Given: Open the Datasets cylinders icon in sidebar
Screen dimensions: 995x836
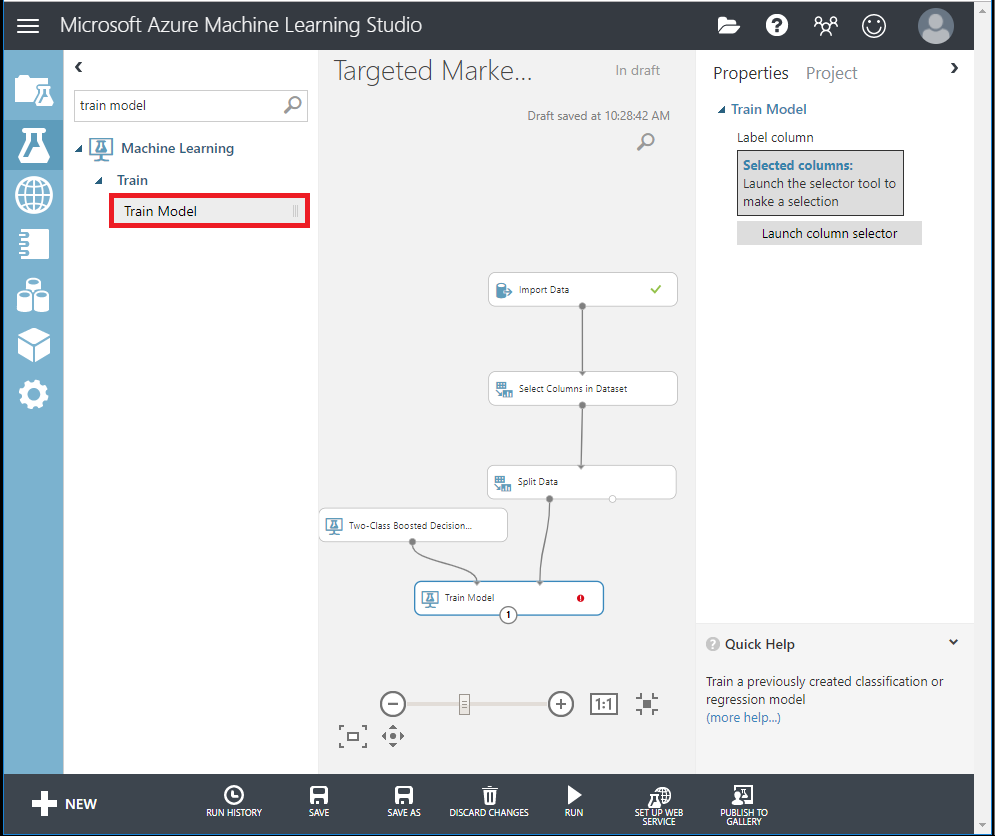Looking at the screenshot, I should pos(33,295).
